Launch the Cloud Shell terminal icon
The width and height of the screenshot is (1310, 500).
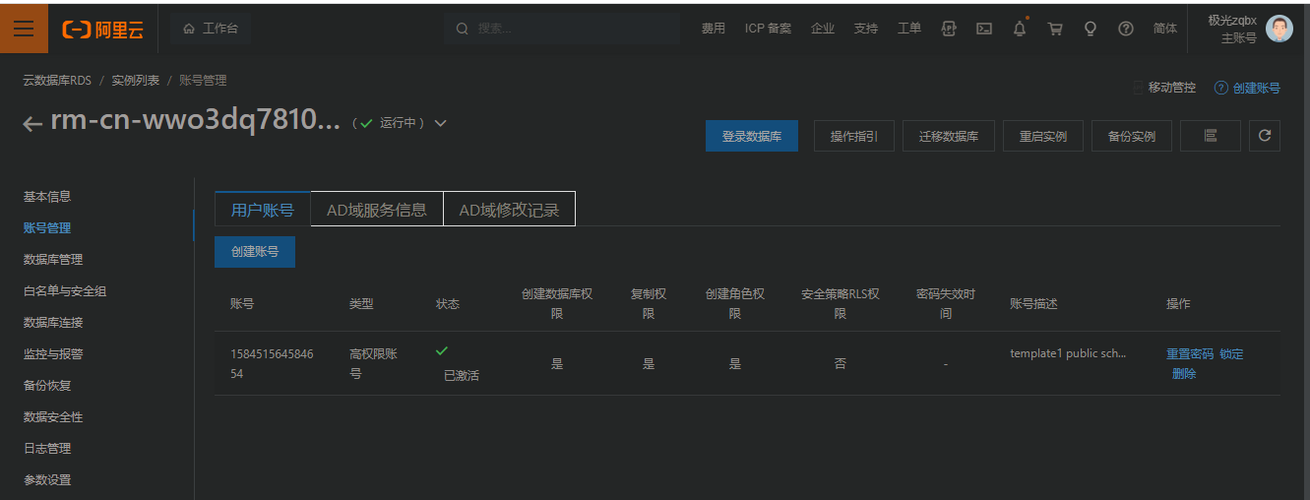984,29
